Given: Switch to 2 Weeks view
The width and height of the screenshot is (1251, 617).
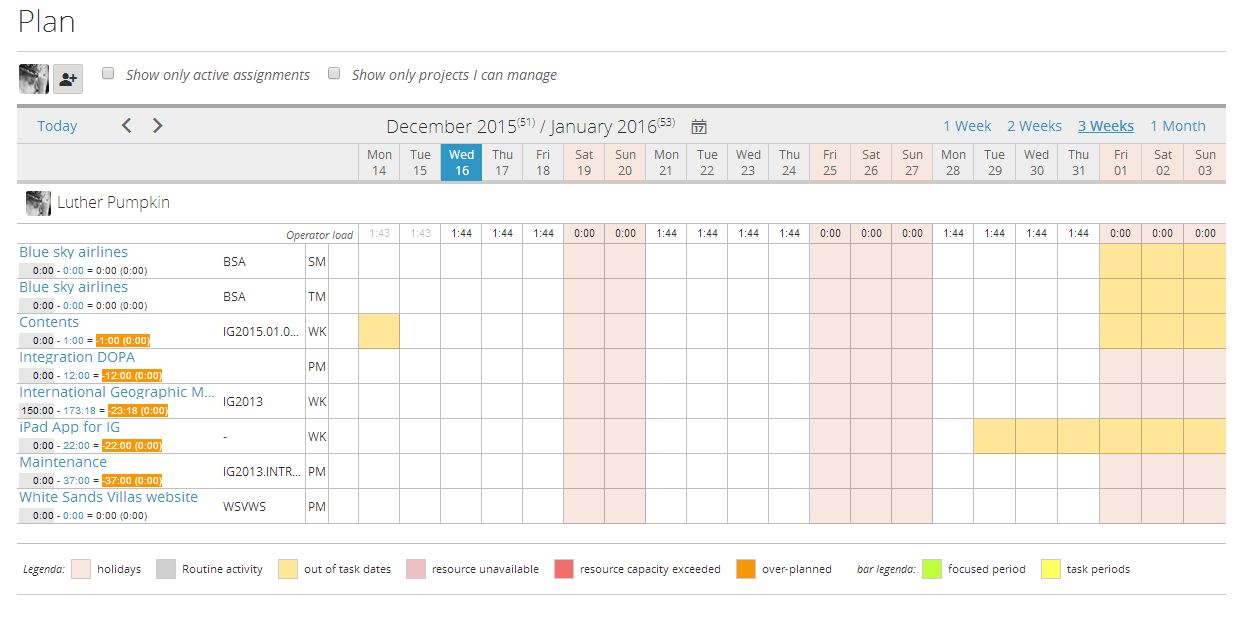Looking at the screenshot, I should [1034, 126].
